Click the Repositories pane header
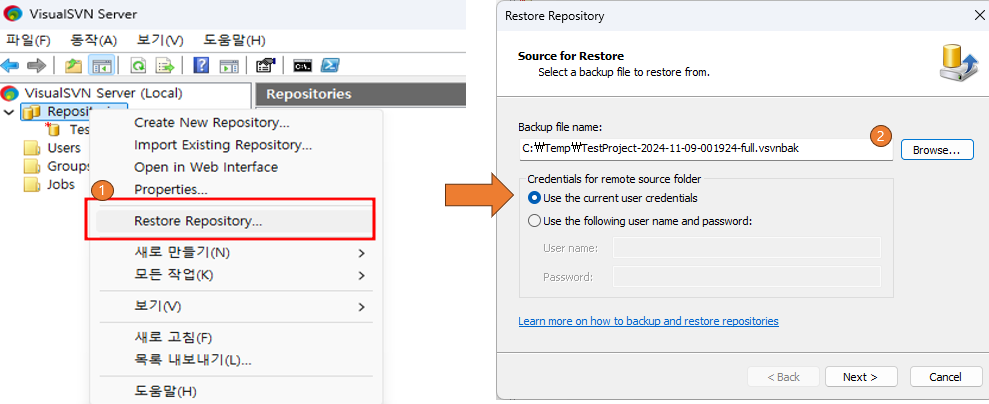Screen dimensions: 989x404 pyautogui.click(x=360, y=94)
